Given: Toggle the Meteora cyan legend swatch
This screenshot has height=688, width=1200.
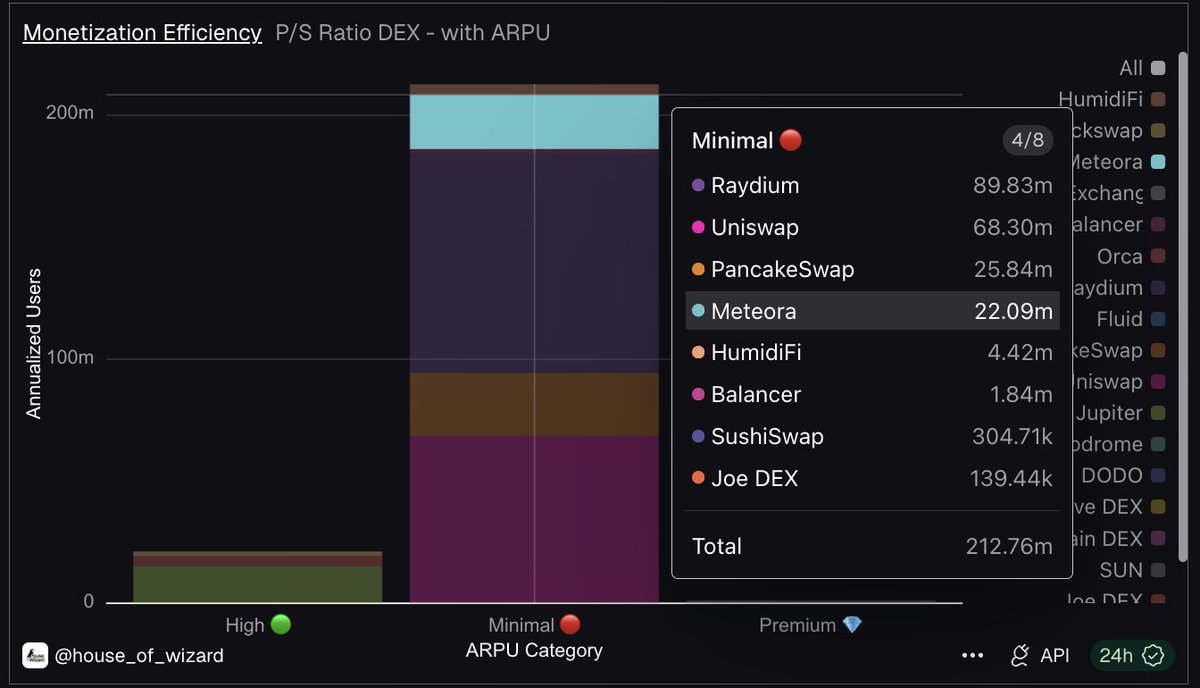Looking at the screenshot, I should [x=1158, y=162].
